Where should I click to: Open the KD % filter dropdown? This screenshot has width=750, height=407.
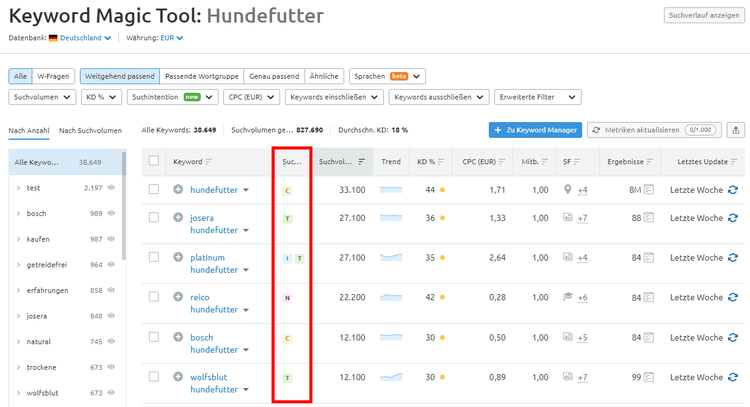[101, 97]
